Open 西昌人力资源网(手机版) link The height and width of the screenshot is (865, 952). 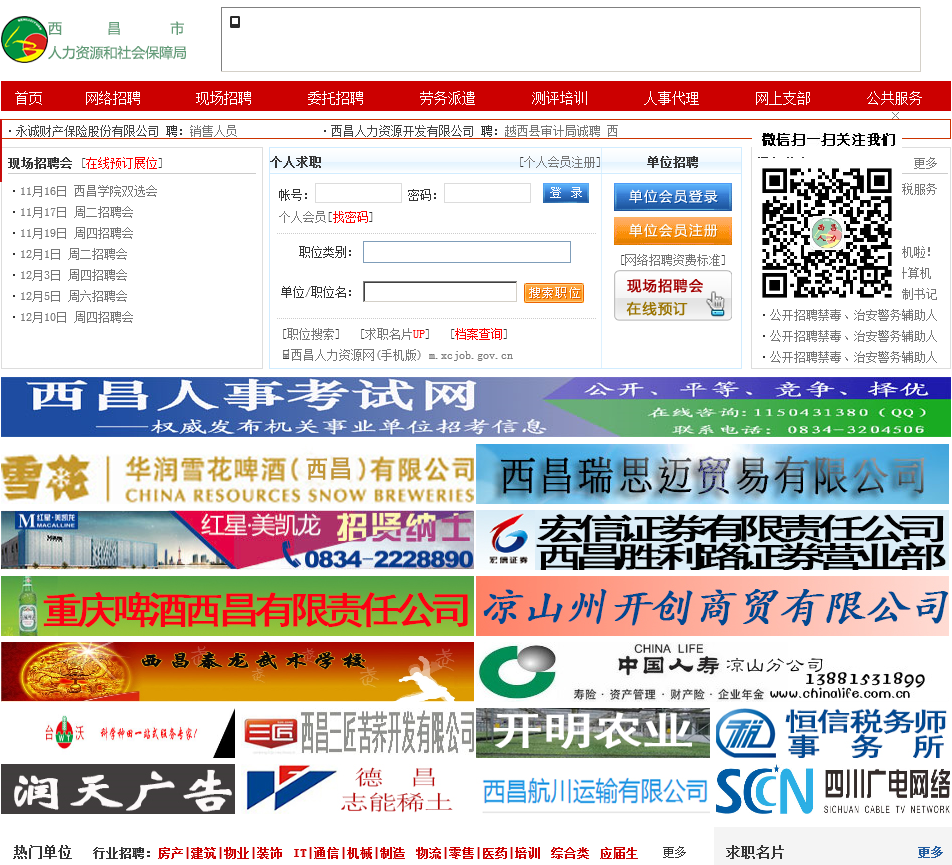(398, 355)
